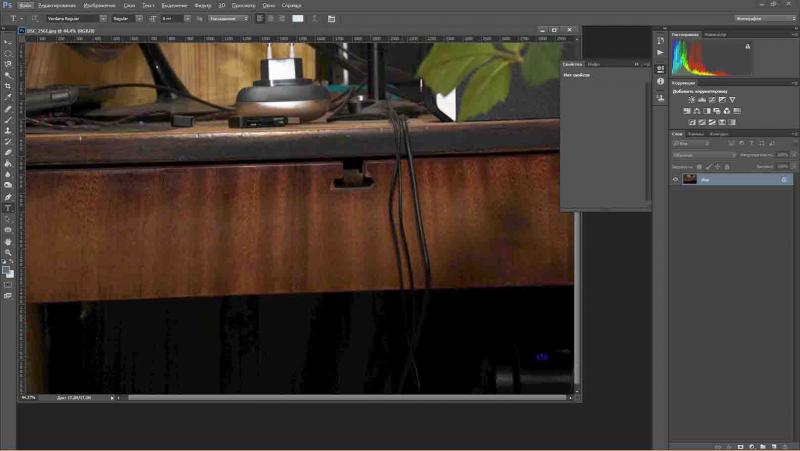
Task: Add a Photo Filter adjustment
Action: pos(717,111)
